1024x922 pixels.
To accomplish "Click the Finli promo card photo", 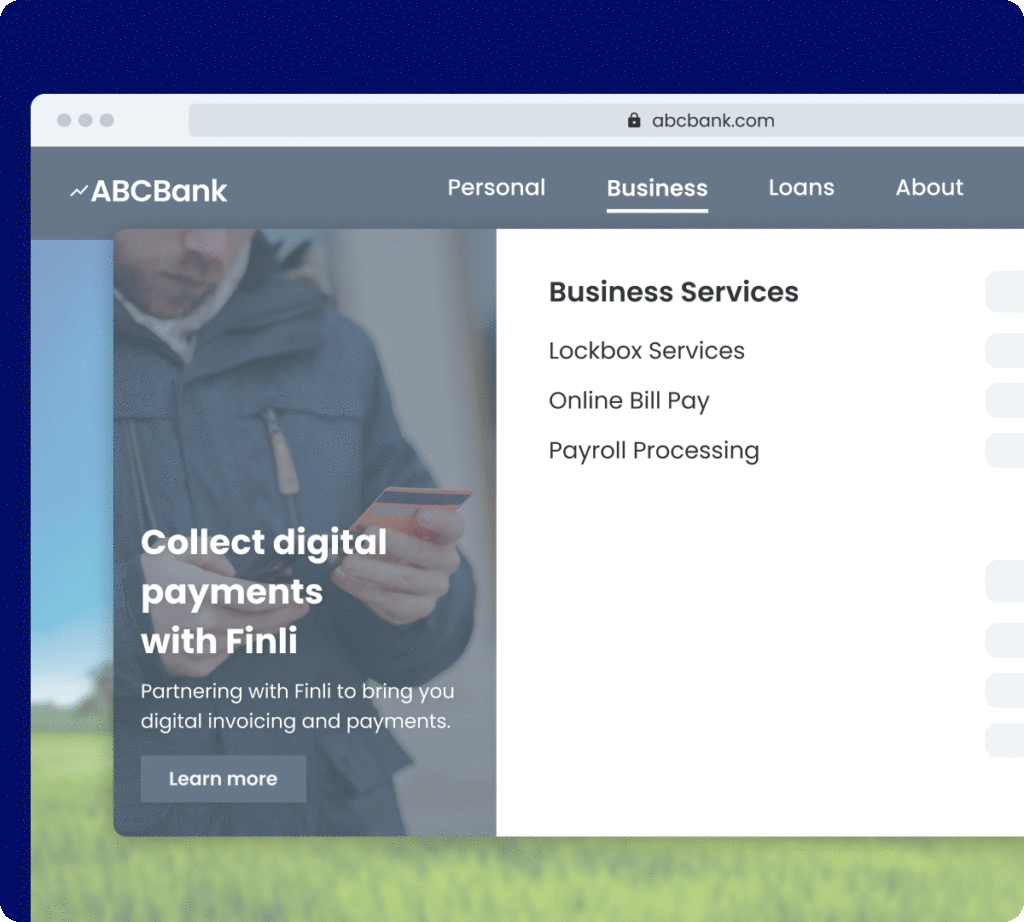I will point(304,532).
